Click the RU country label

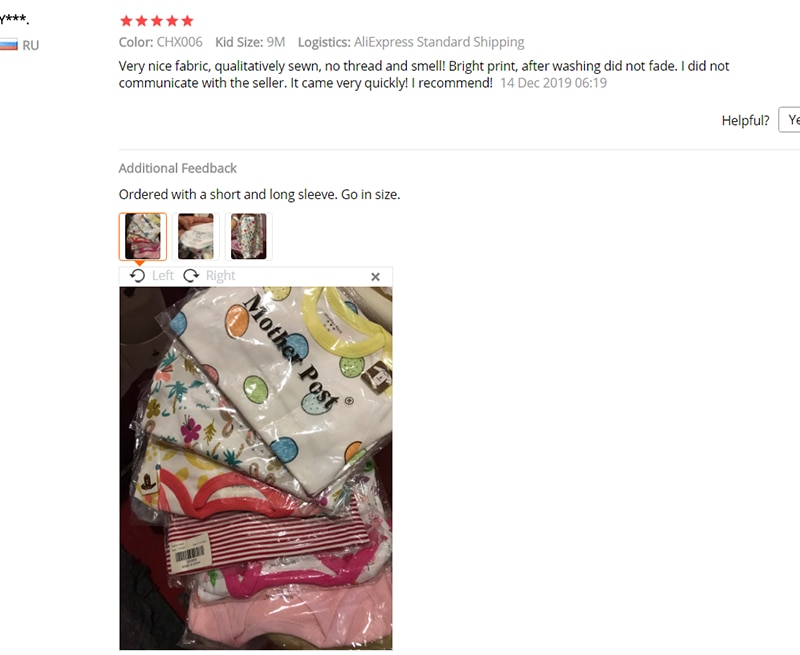[x=31, y=45]
